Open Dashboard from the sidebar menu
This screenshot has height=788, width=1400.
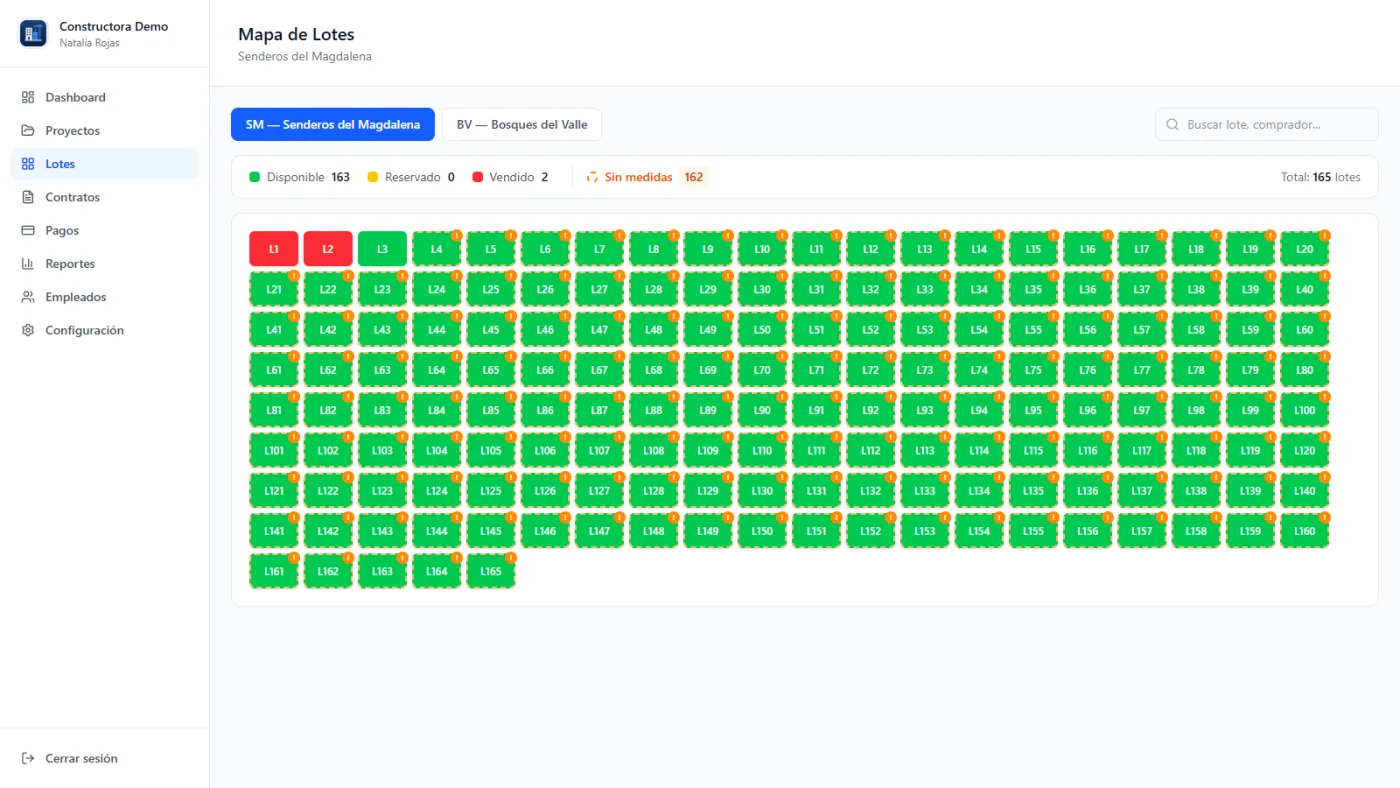coord(105,98)
